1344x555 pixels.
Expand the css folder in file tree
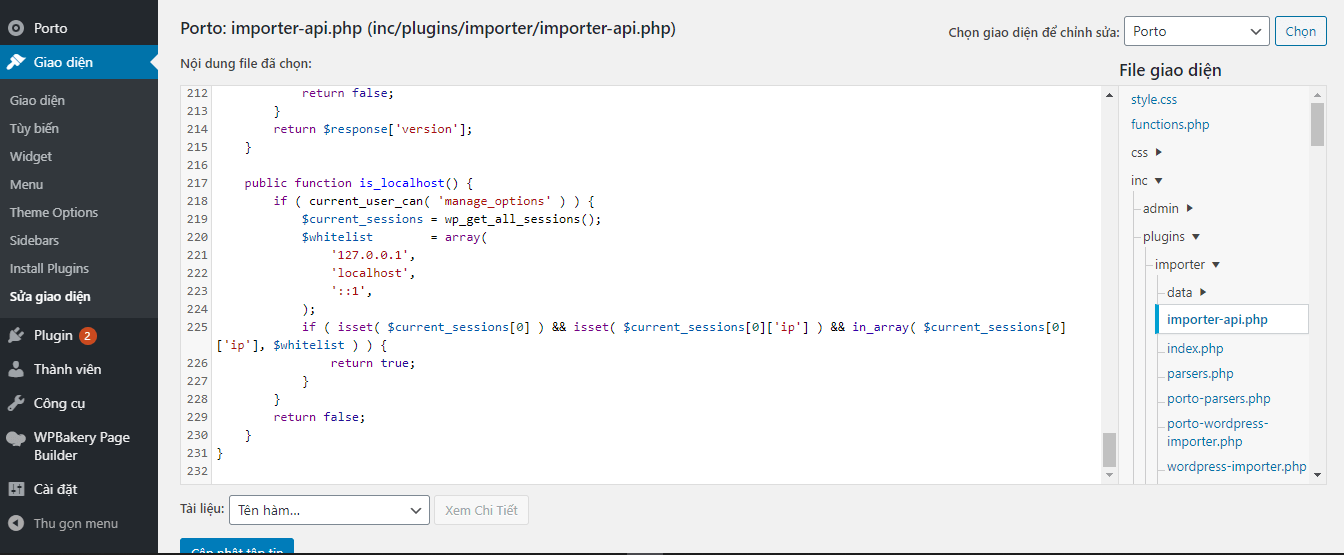pos(1158,153)
